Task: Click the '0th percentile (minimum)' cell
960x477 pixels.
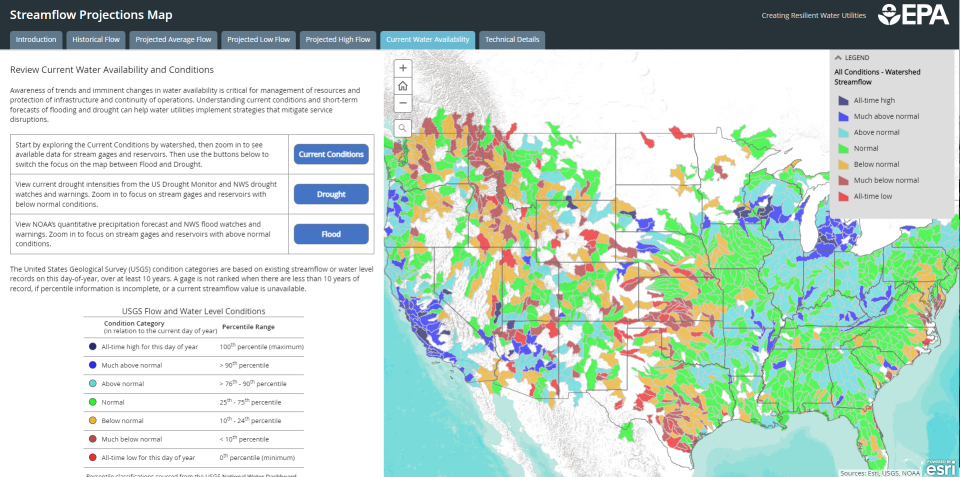Action: [x=258, y=457]
